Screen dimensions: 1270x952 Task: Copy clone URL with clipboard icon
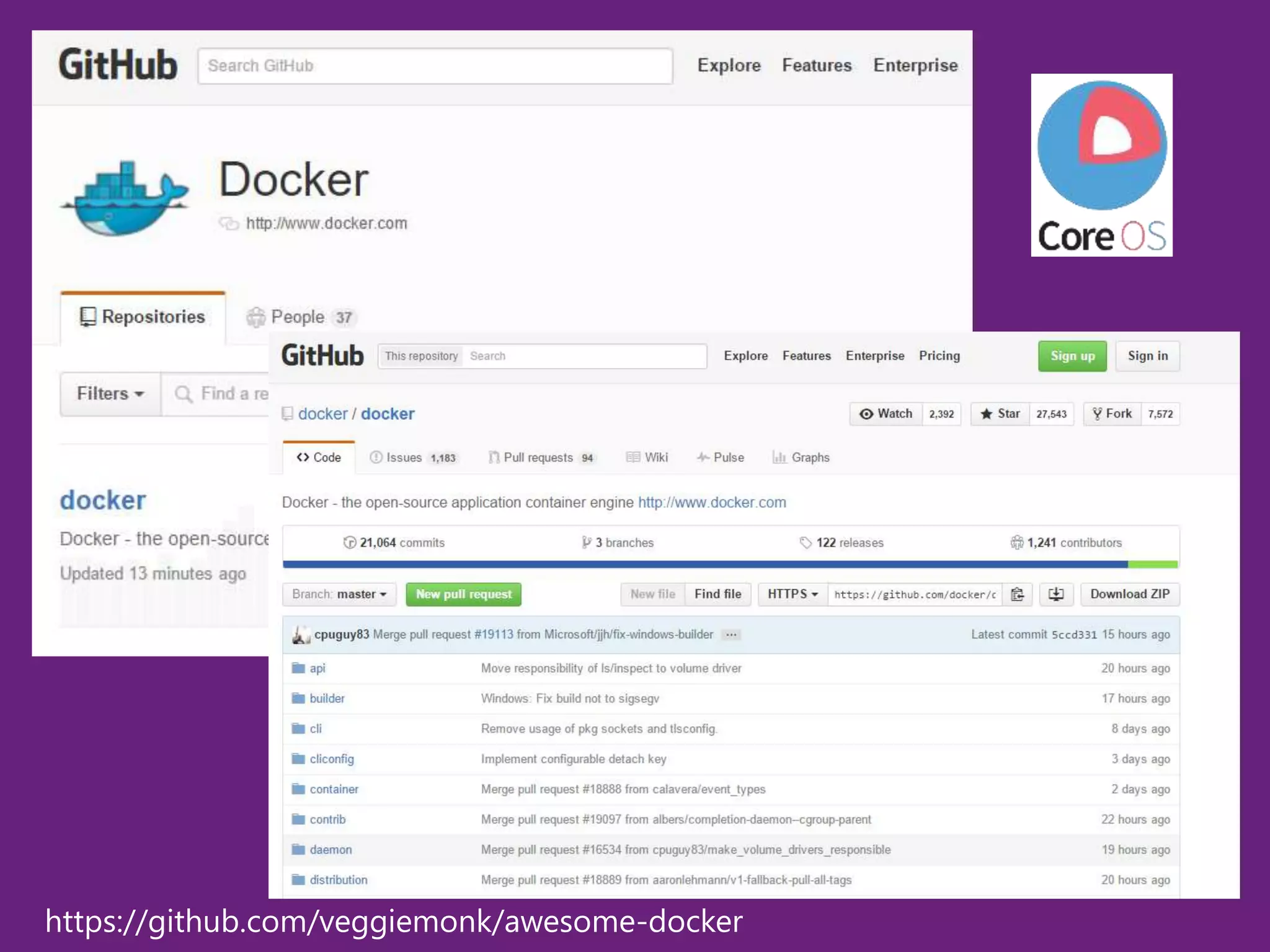[1017, 594]
